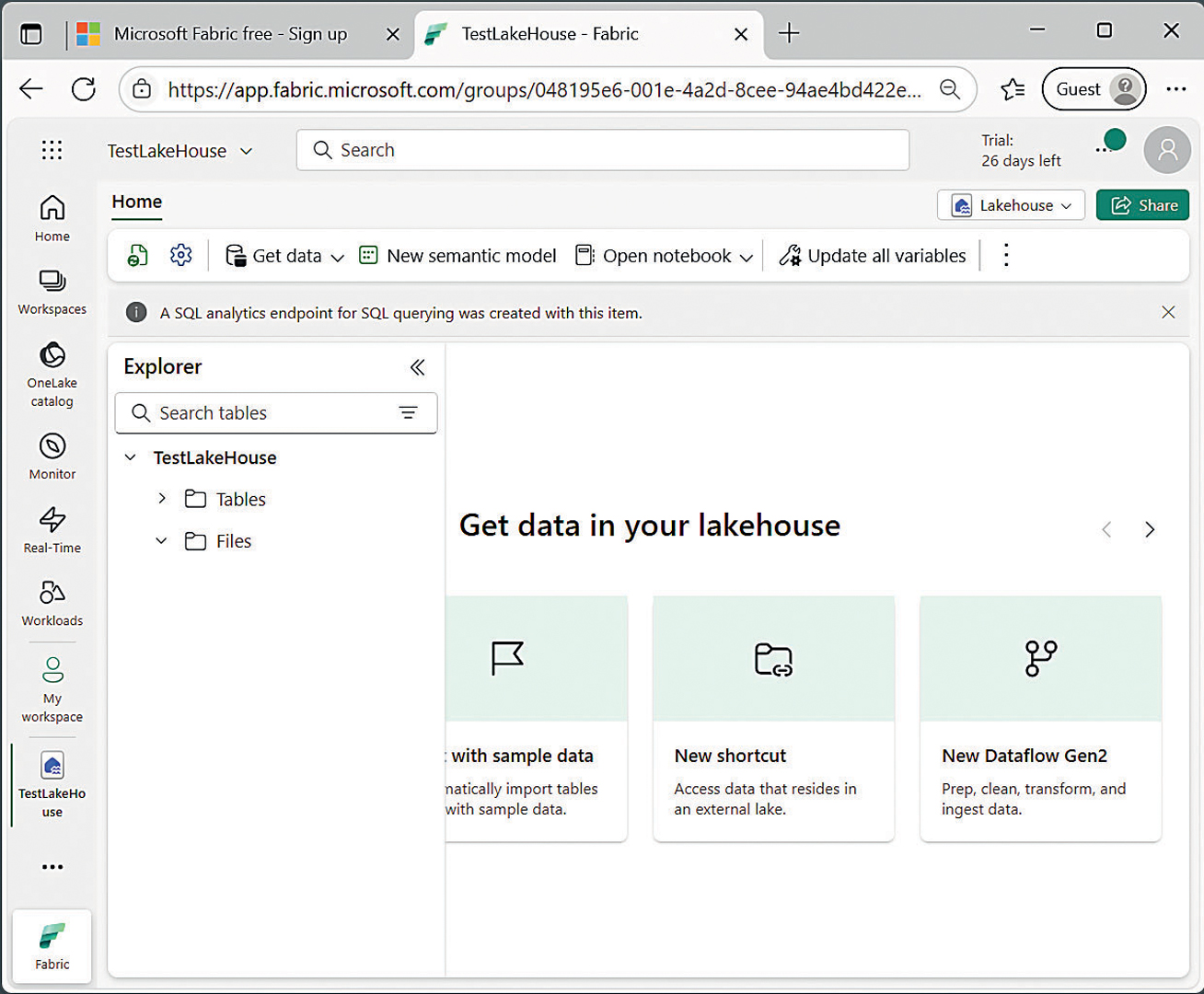1204x994 pixels.
Task: Open Workloads from the sidebar
Action: pos(52,604)
